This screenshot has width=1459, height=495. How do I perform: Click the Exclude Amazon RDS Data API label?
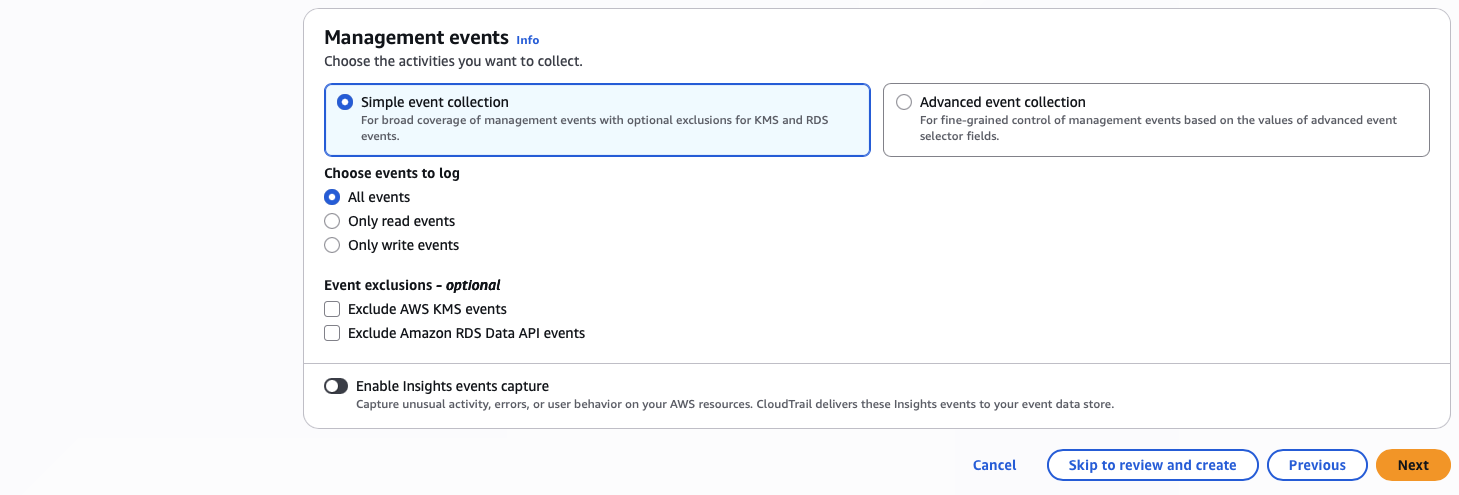click(466, 333)
